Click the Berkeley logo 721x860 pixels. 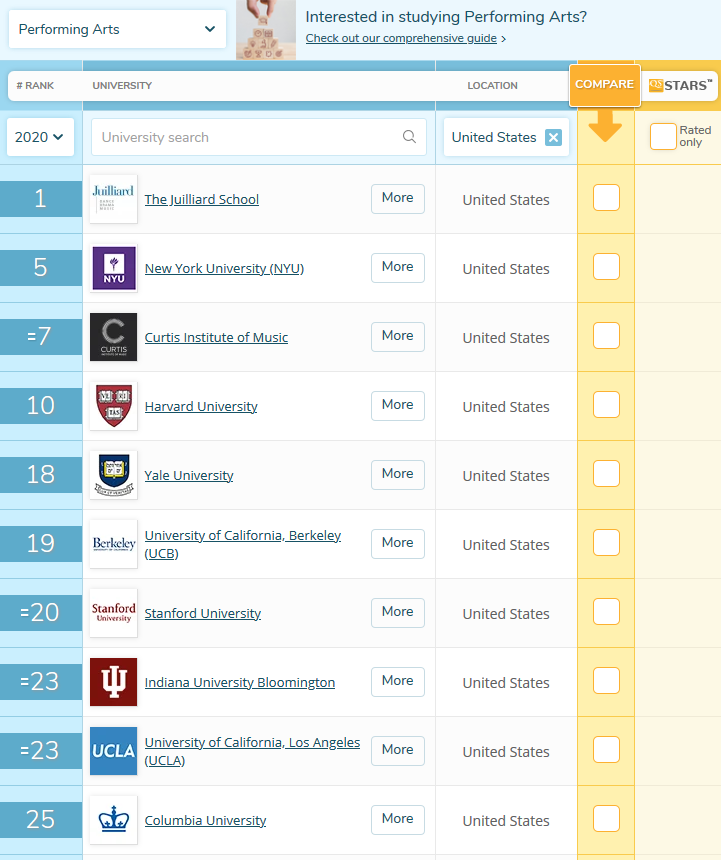click(x=113, y=544)
